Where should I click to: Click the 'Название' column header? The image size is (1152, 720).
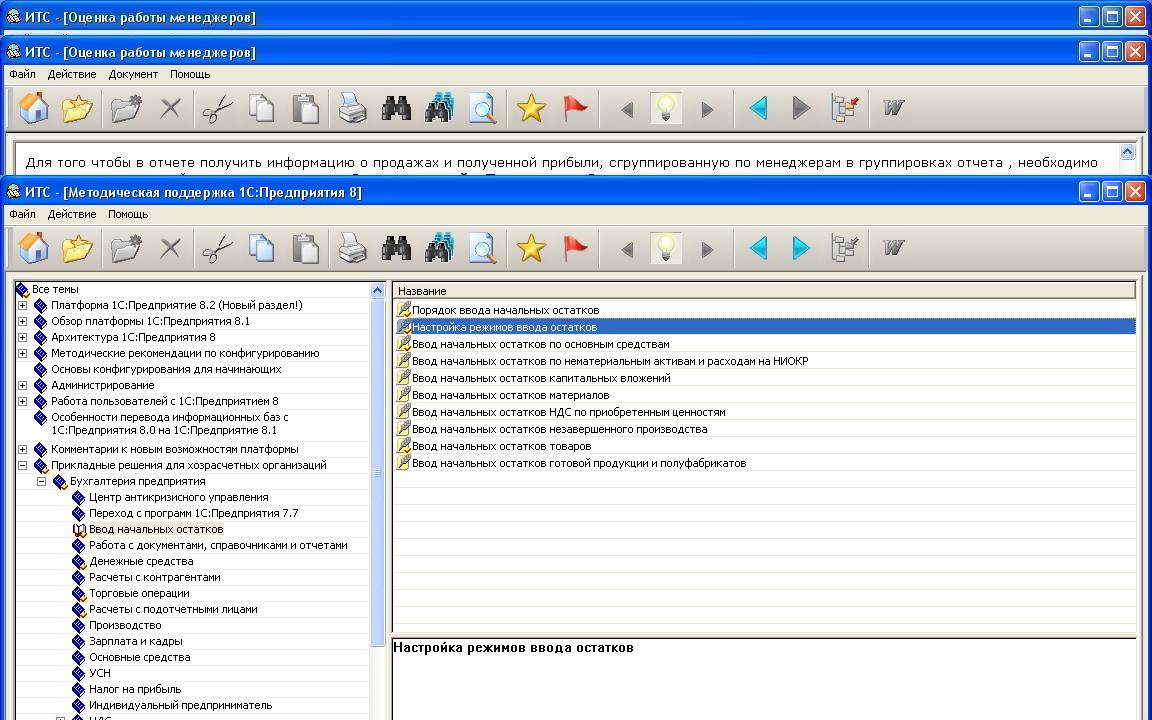coord(764,291)
